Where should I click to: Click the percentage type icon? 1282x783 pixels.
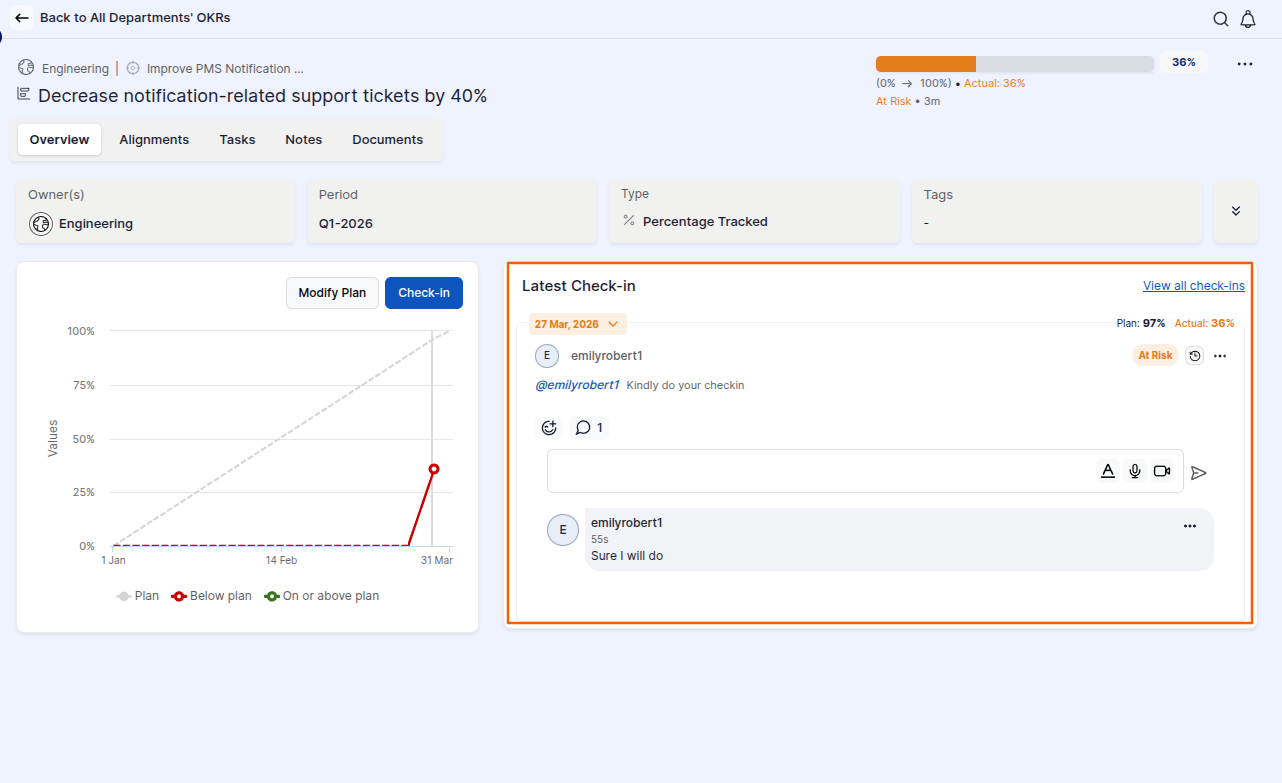[x=629, y=221]
